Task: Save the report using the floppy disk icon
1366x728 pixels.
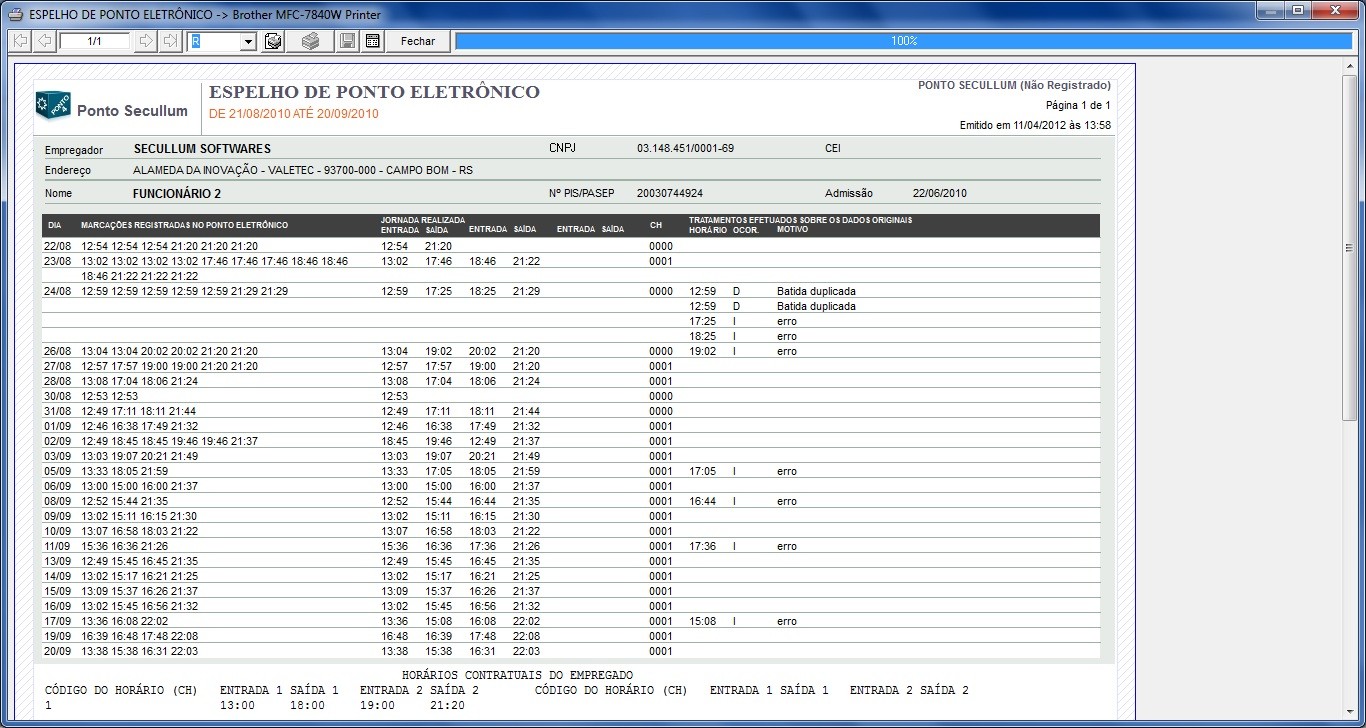Action: [x=347, y=41]
